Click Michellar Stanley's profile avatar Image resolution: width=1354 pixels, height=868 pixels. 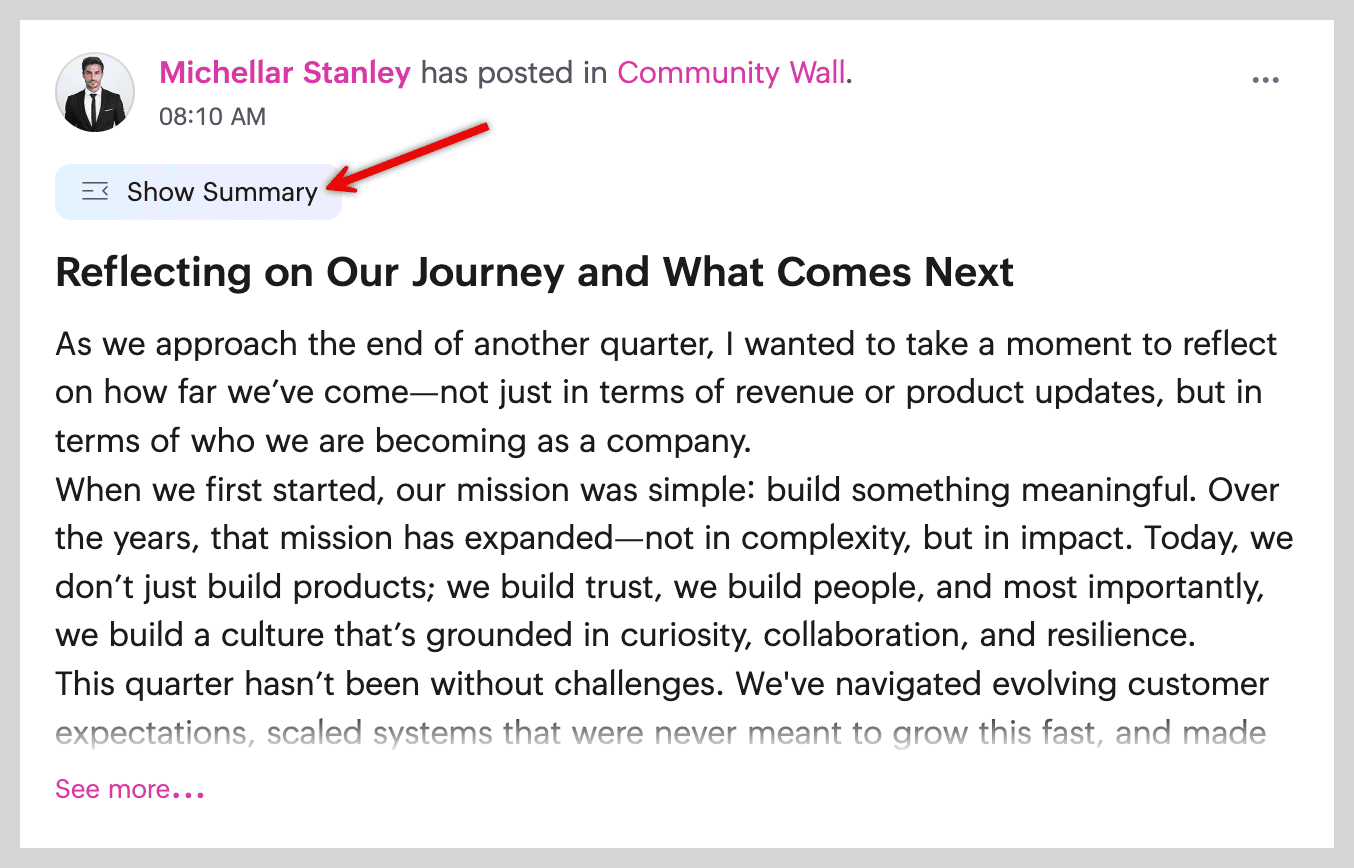tap(95, 93)
